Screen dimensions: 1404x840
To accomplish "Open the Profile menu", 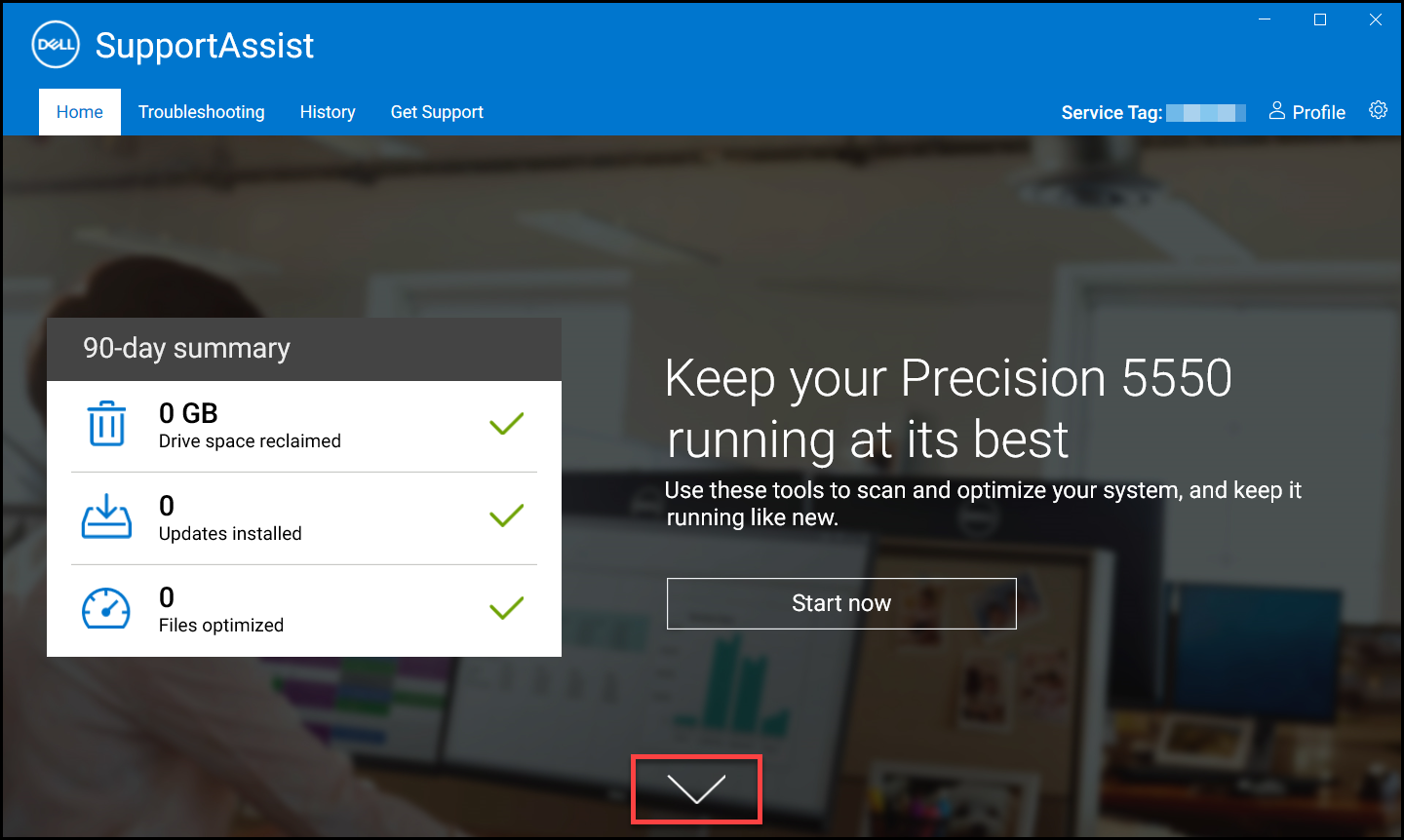I will tap(1306, 111).
